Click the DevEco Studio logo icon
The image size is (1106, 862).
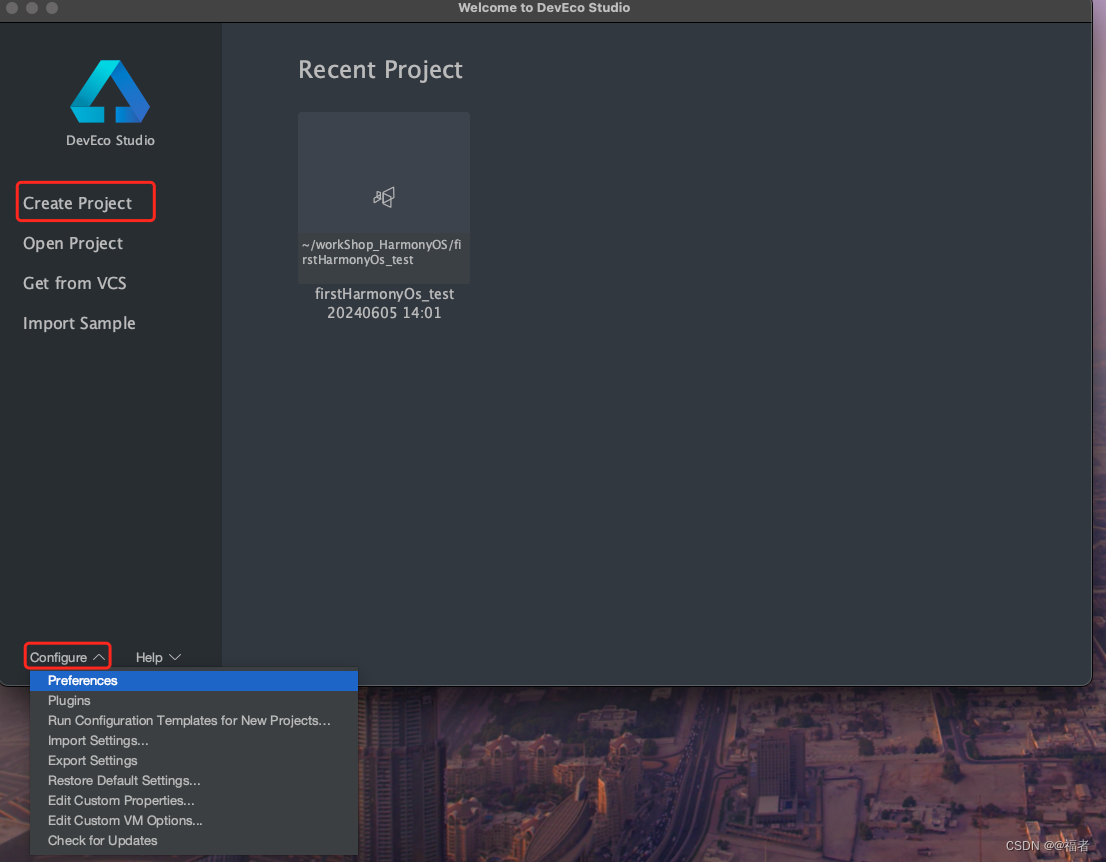(x=110, y=92)
